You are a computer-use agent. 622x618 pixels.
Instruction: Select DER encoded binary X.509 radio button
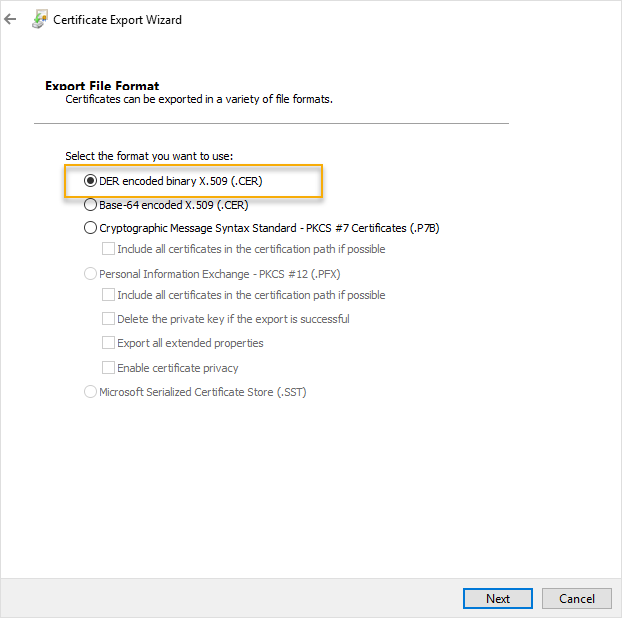tap(91, 181)
